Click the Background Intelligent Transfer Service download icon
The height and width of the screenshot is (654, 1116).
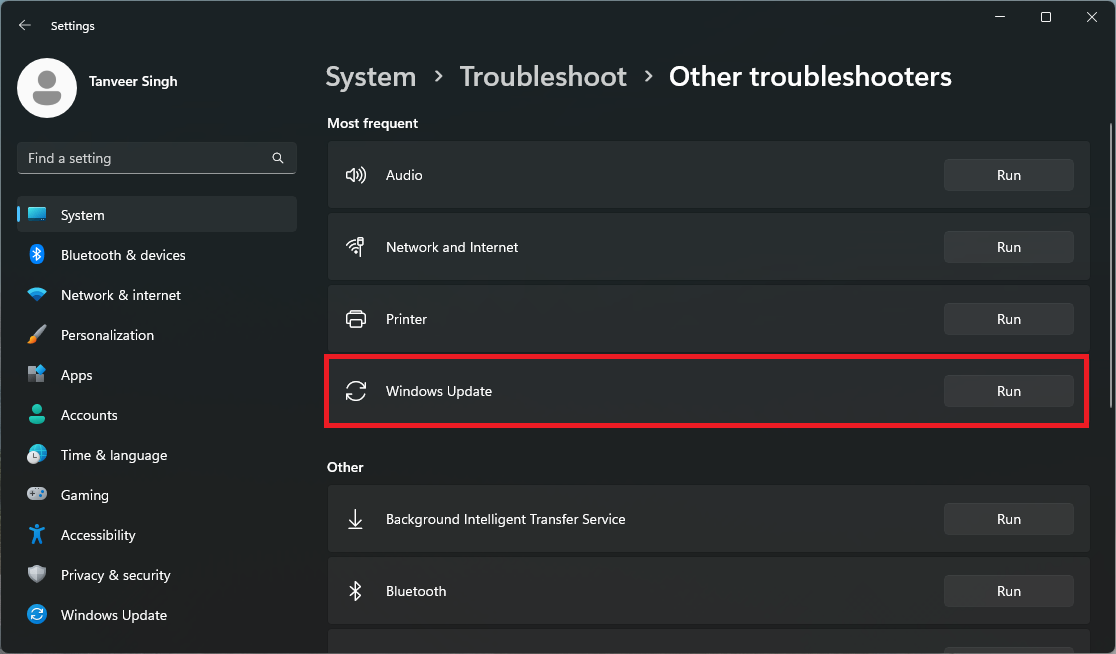356,519
